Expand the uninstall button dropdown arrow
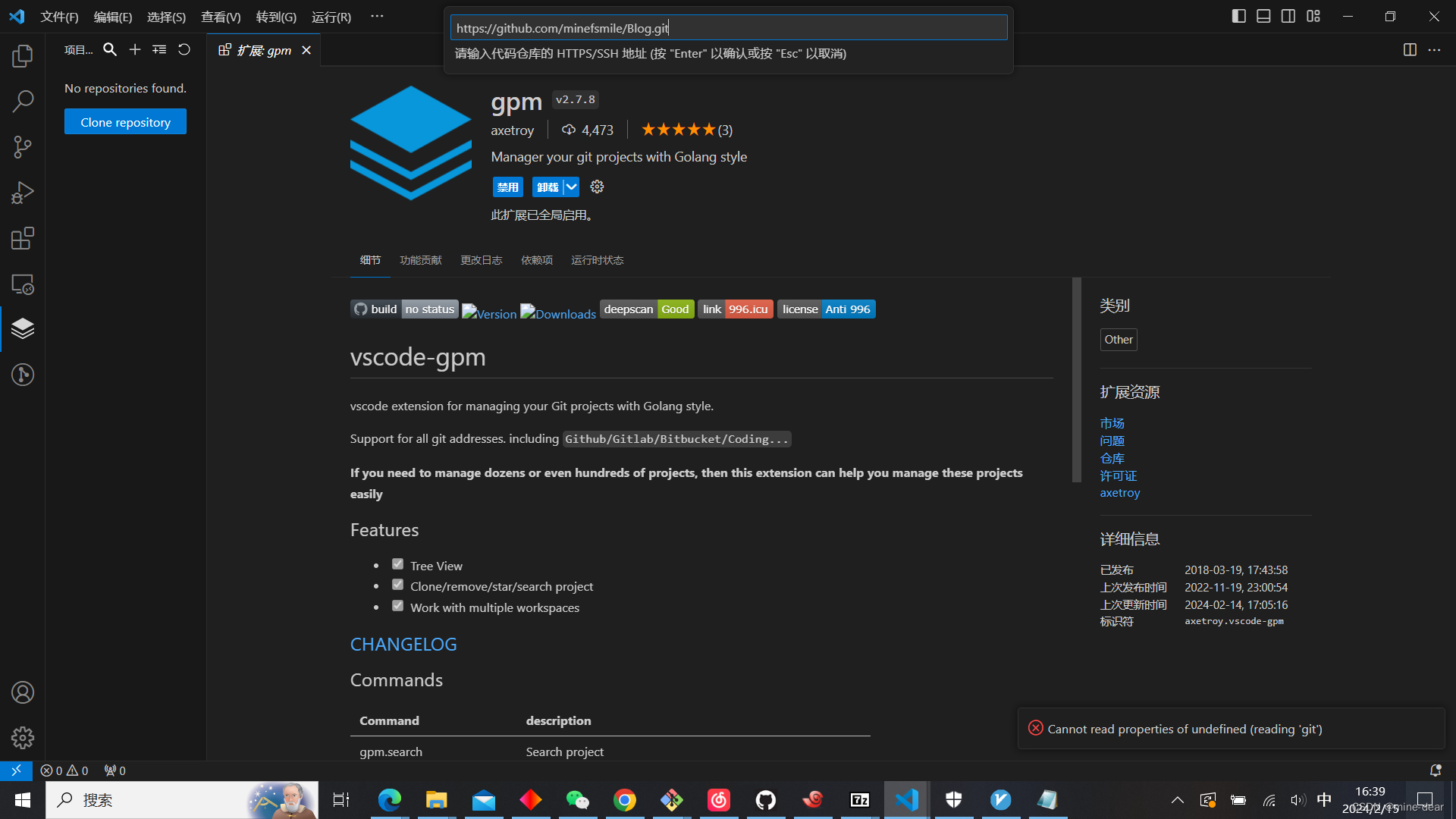Viewport: 1456px width, 819px height. [x=572, y=187]
